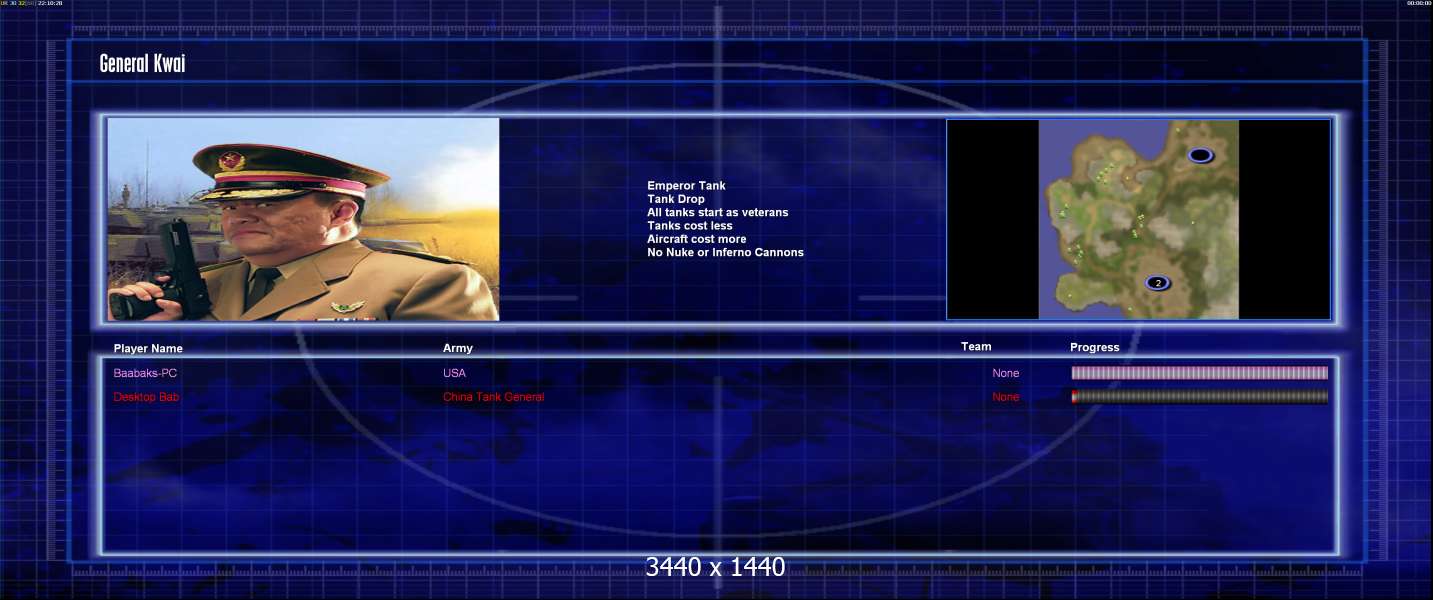Click the USA army entry
This screenshot has height=600, width=1433.
click(x=454, y=373)
